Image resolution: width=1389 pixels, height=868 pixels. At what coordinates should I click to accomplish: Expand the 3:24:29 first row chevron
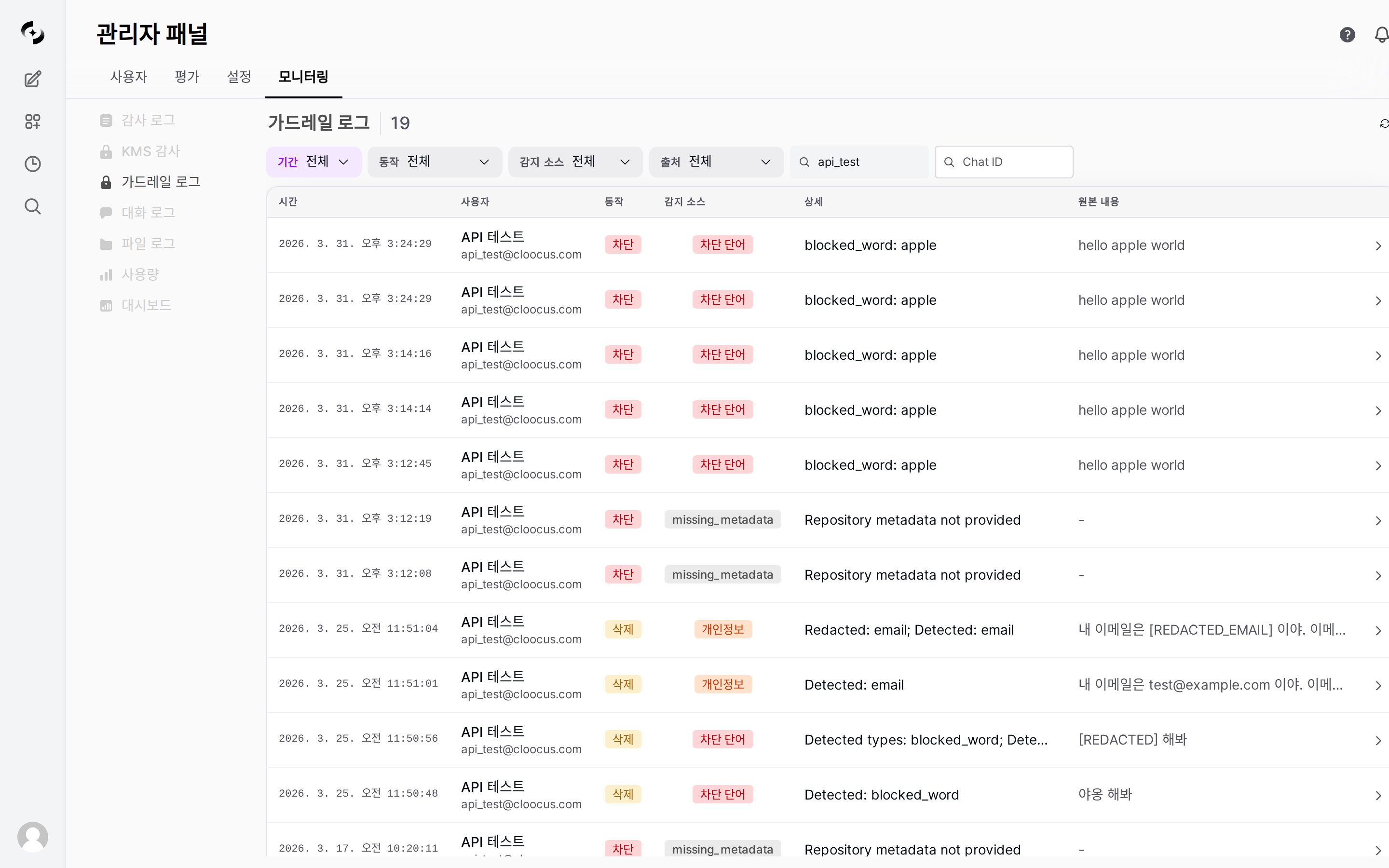tap(1378, 246)
